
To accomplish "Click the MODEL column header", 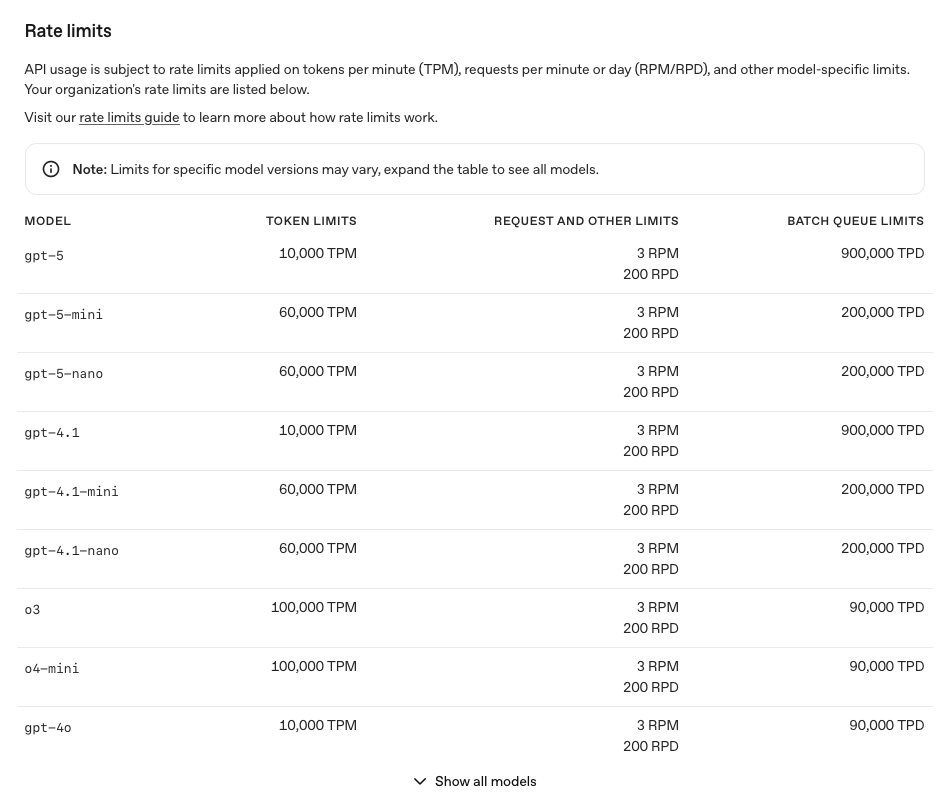I will pyautogui.click(x=48, y=221).
